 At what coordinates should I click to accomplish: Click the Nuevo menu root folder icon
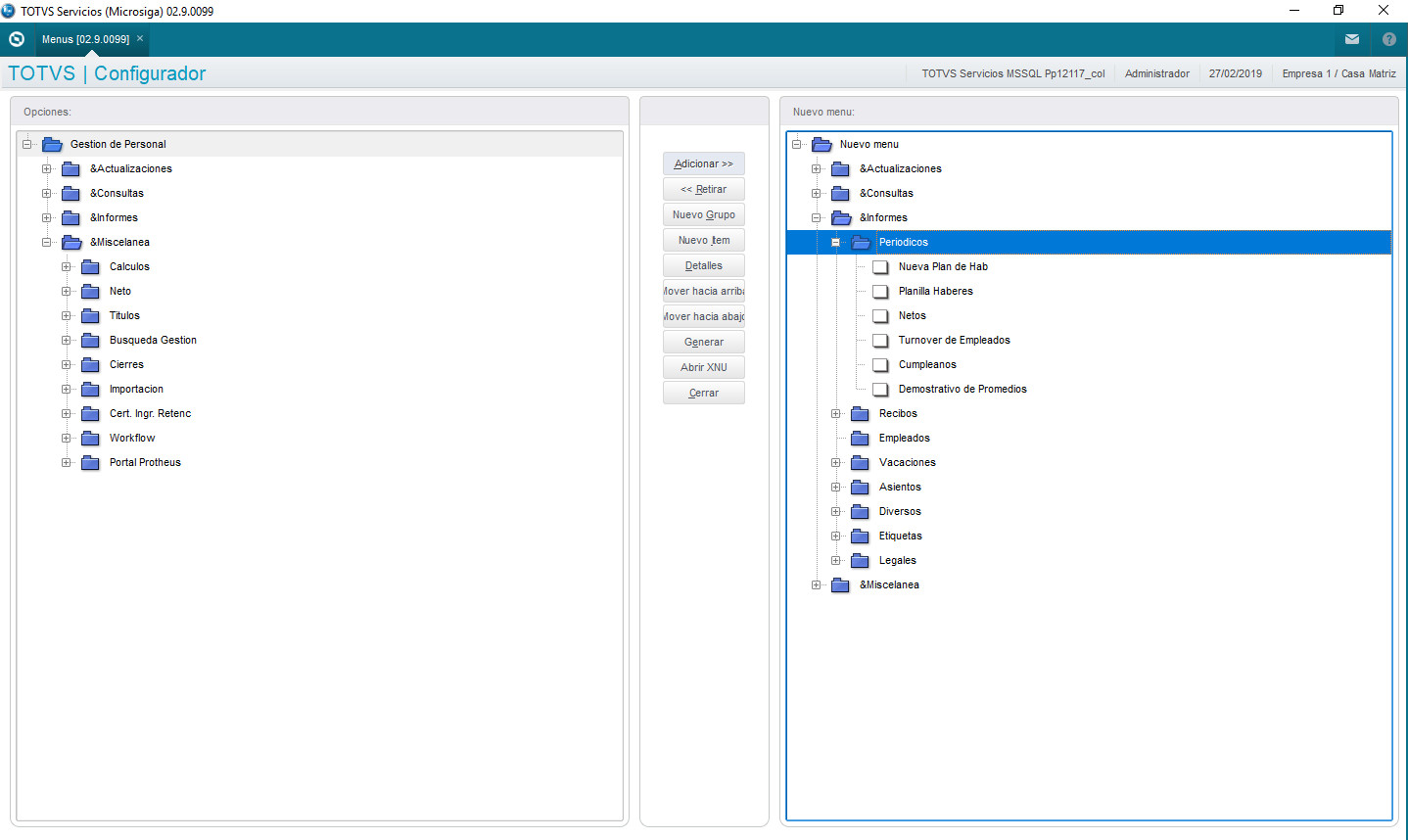tap(821, 144)
